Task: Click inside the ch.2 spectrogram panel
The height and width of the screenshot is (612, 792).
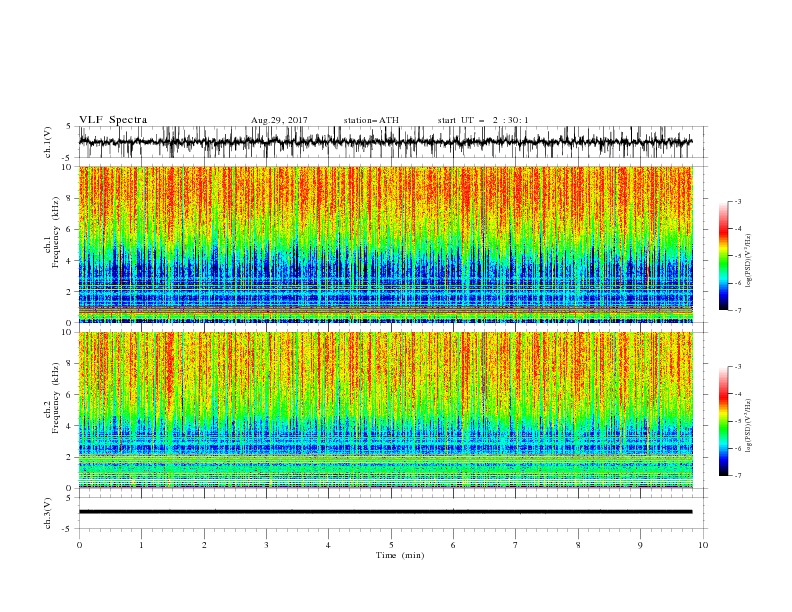Action: point(385,410)
